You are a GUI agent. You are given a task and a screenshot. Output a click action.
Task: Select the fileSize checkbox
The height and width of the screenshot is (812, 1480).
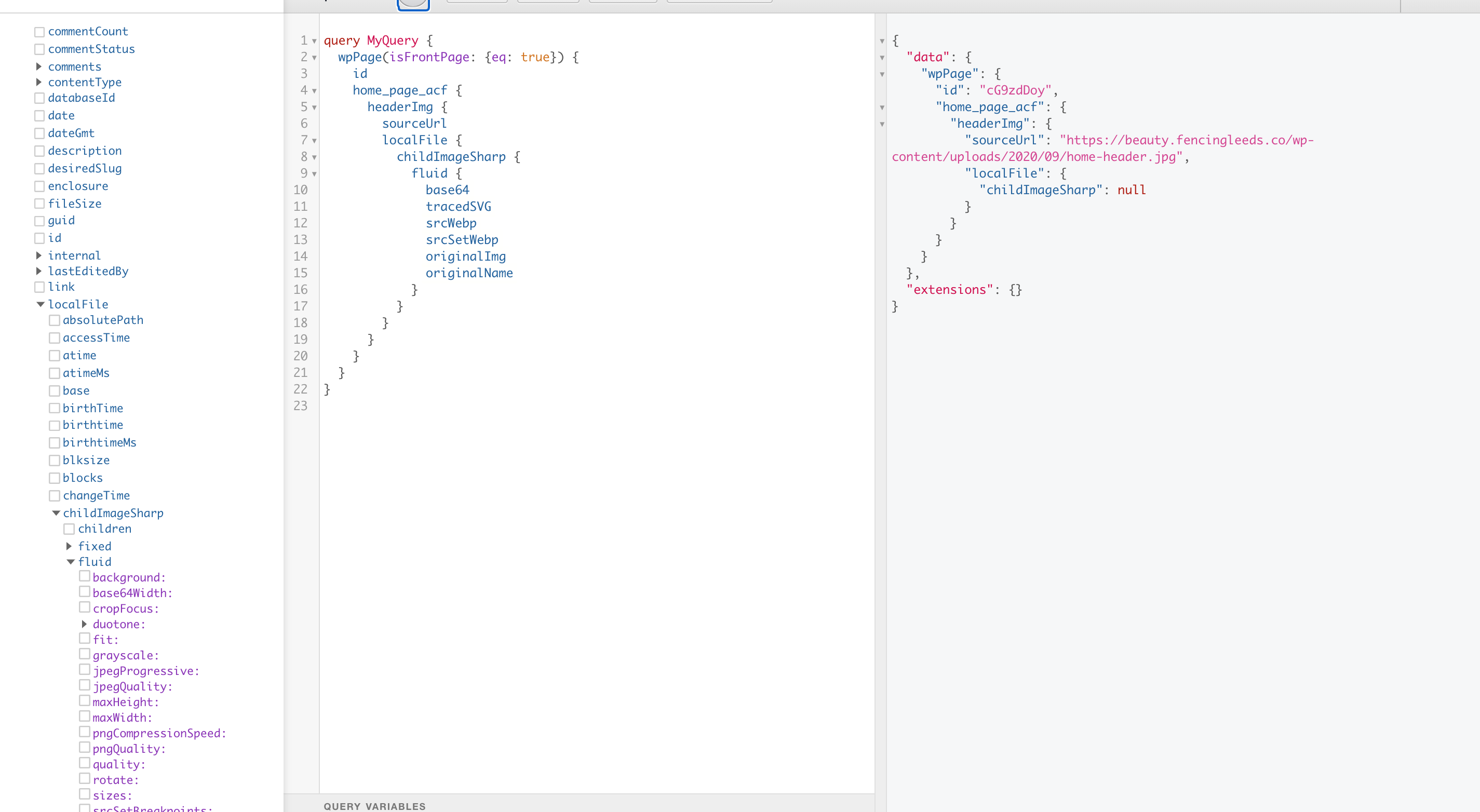click(39, 204)
